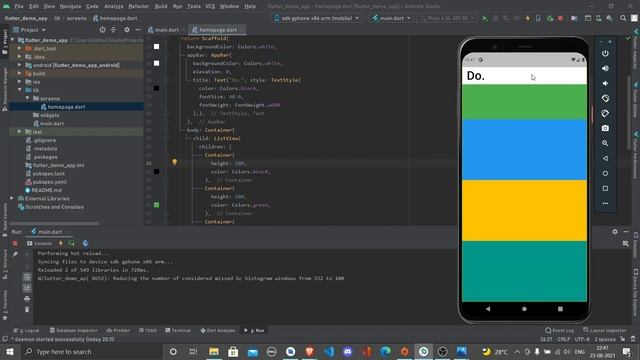This screenshot has height=360, width=640.
Task: Open Event Log in the status bar
Action: [559, 330]
